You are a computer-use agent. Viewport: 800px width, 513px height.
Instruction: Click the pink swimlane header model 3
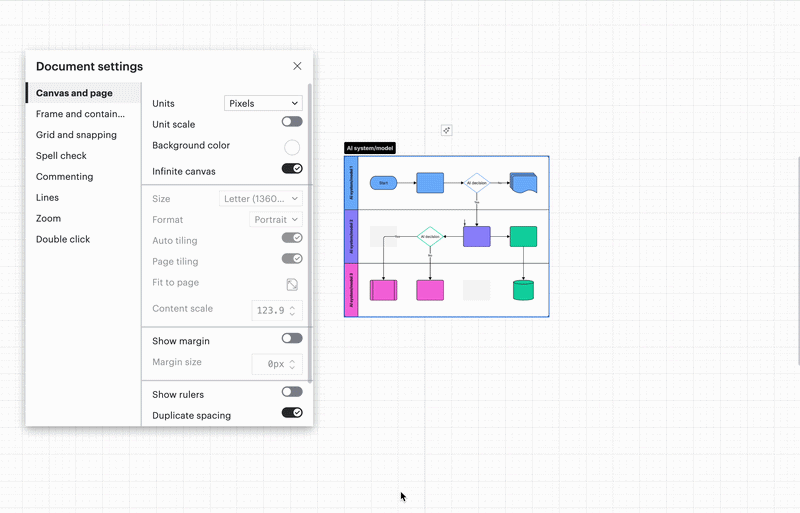(x=351, y=290)
